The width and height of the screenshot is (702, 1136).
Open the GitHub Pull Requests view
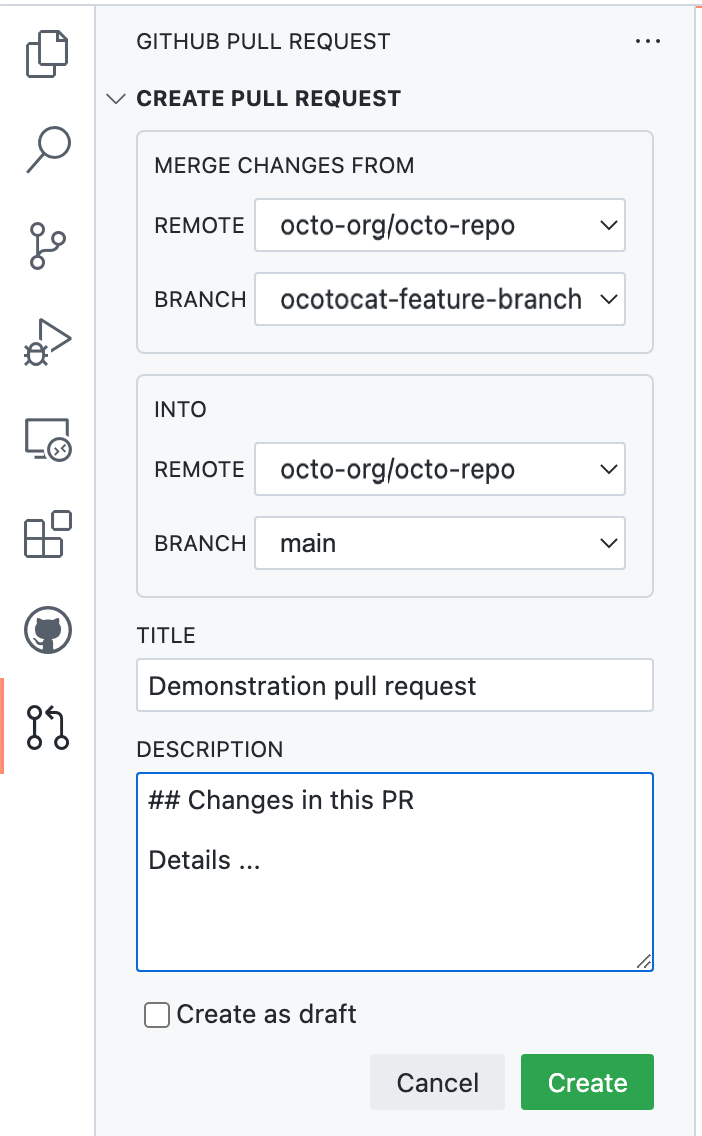[x=47, y=728]
